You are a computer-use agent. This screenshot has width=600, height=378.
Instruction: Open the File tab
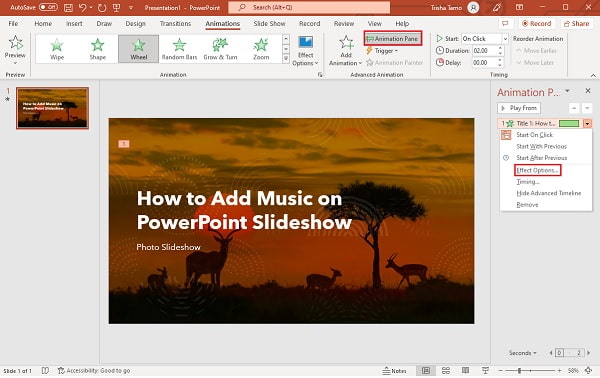[13, 23]
